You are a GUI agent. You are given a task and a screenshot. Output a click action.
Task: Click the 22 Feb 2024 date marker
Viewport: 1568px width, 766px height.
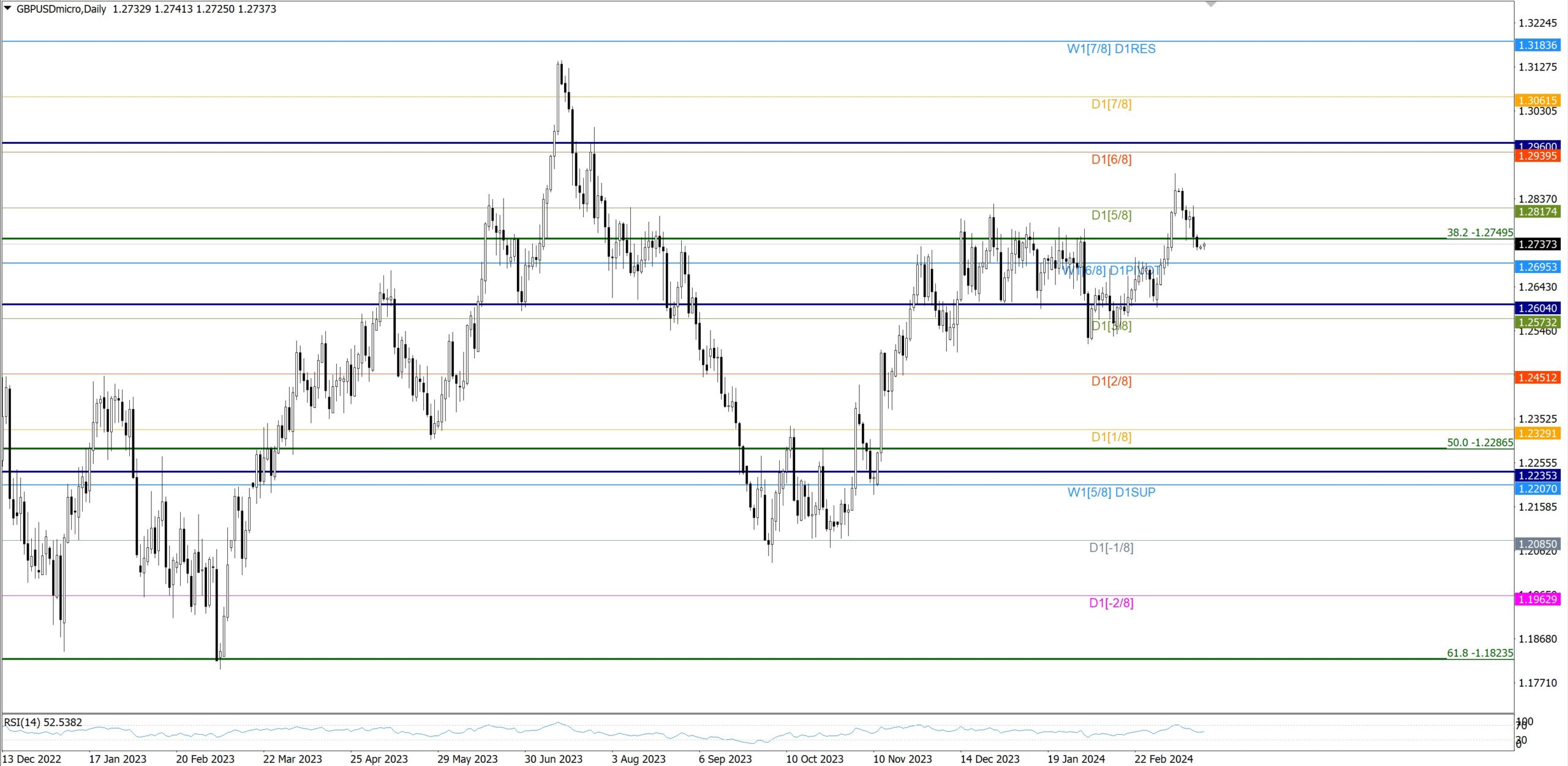coord(1163,759)
